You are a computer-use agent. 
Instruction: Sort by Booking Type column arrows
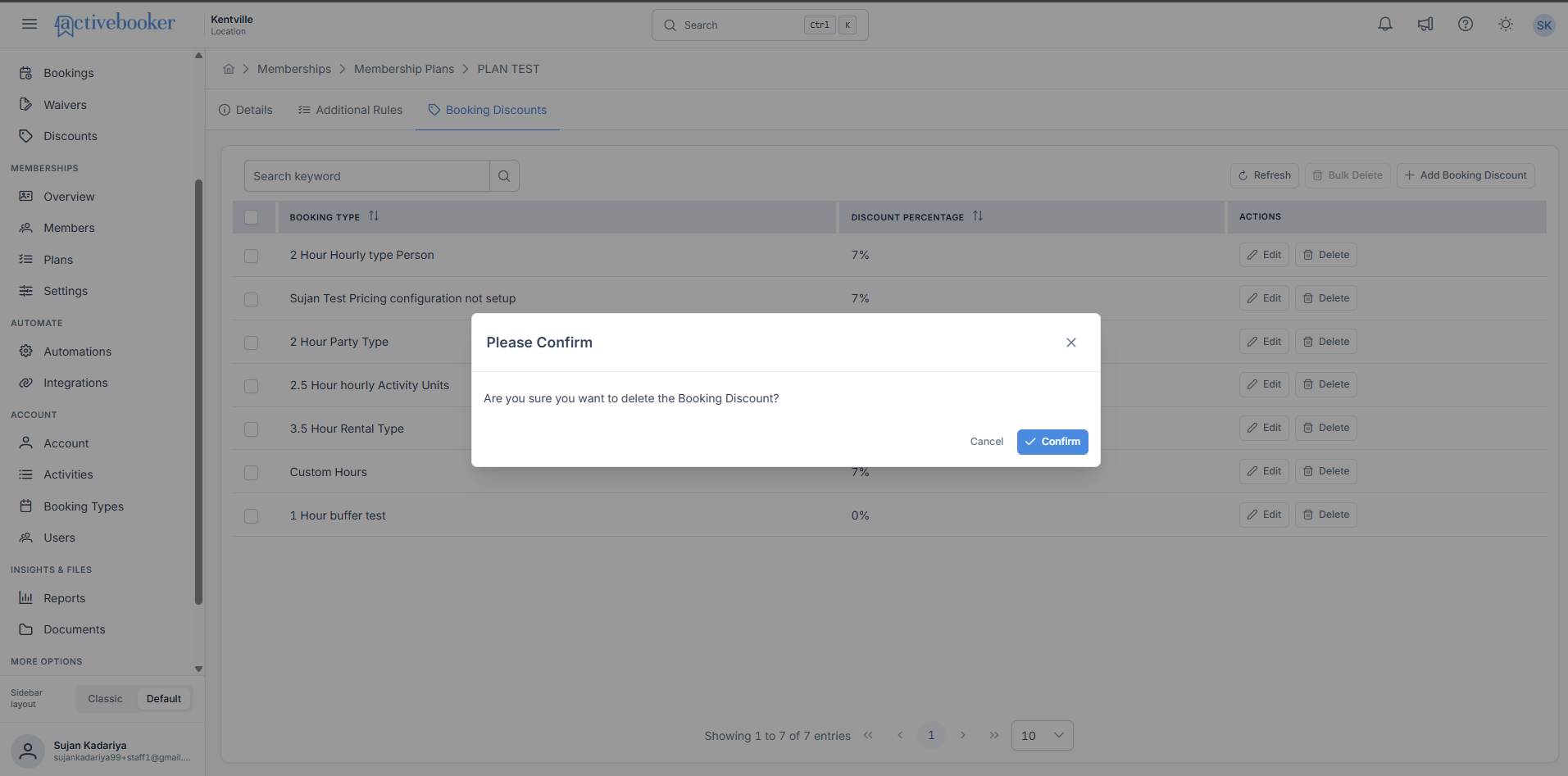point(374,216)
